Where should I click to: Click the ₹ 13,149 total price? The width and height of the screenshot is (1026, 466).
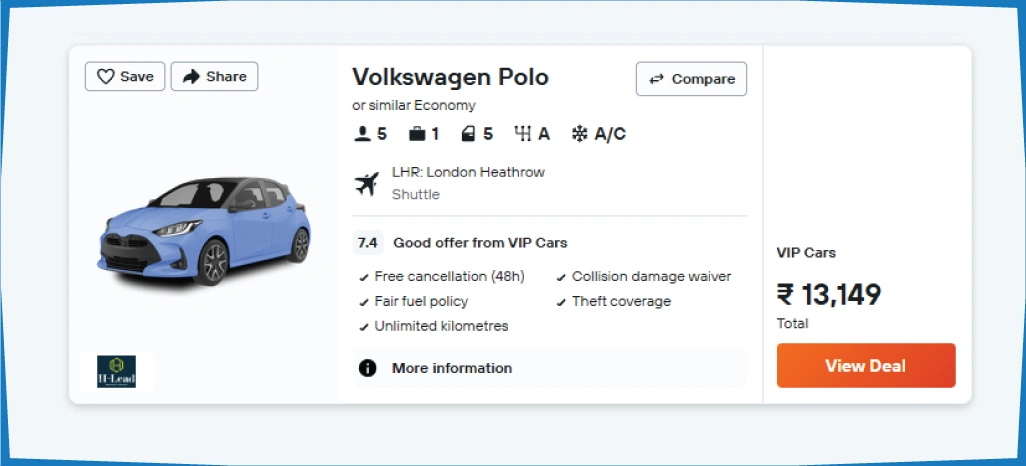829,294
